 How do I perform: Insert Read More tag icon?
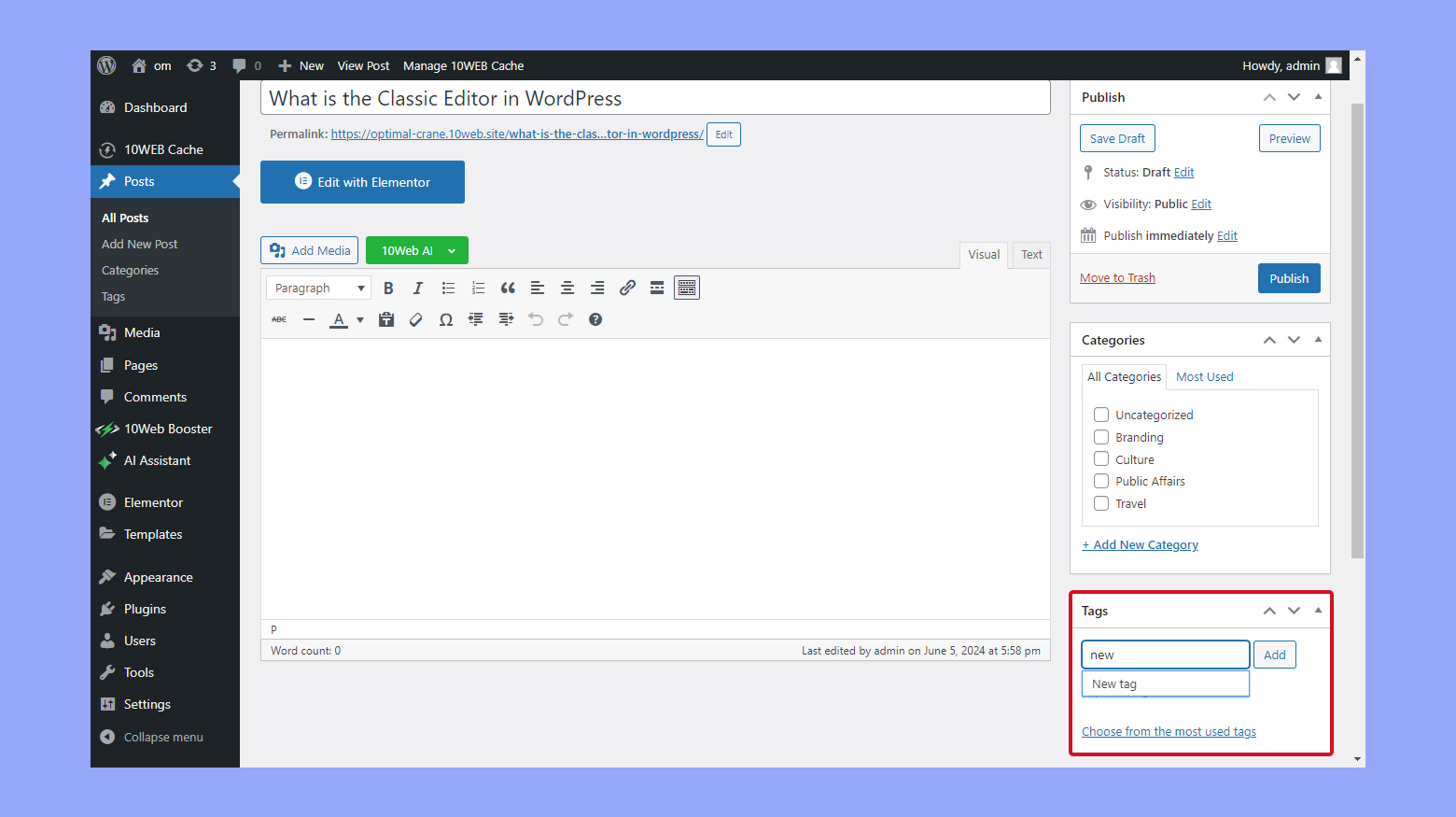point(657,288)
